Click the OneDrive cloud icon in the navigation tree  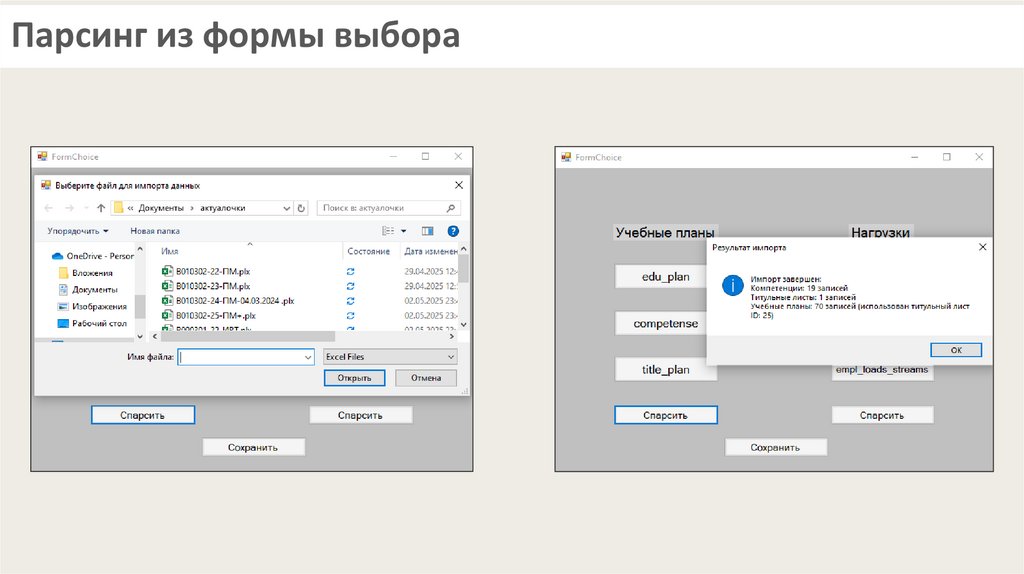point(57,256)
